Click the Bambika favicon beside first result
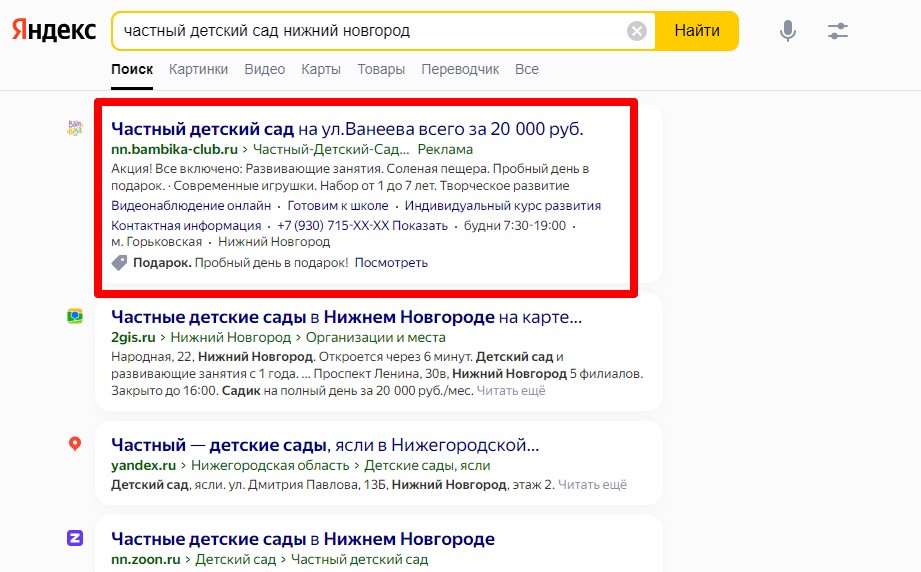The image size is (921, 572). point(75,127)
